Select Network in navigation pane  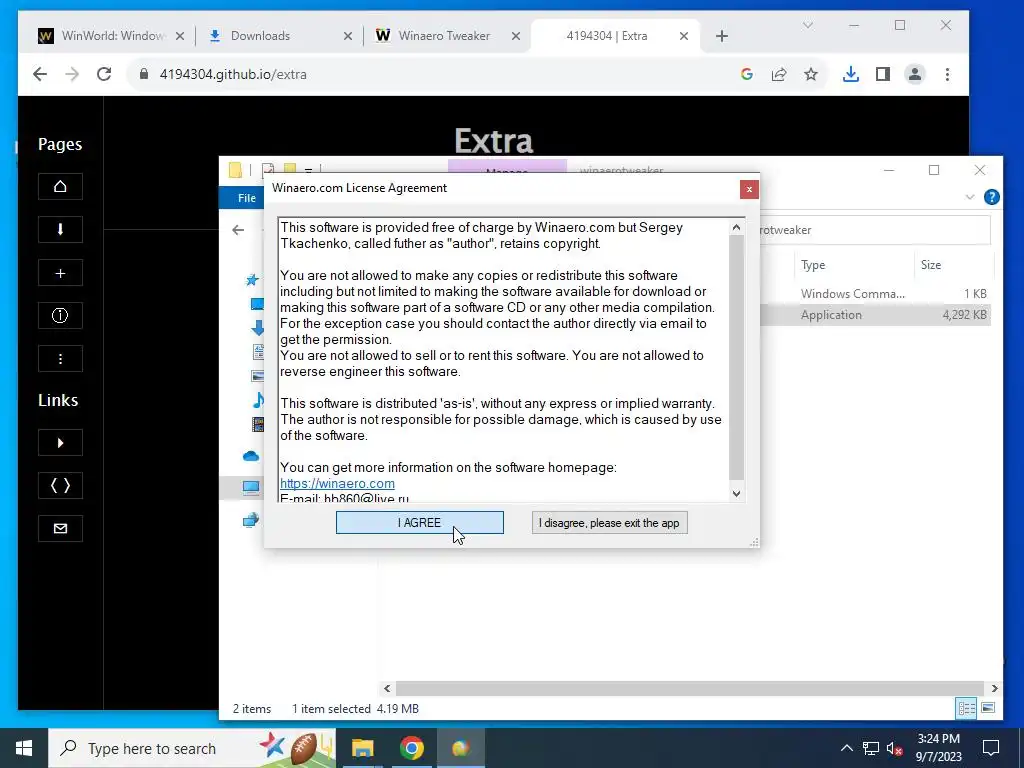click(x=251, y=520)
